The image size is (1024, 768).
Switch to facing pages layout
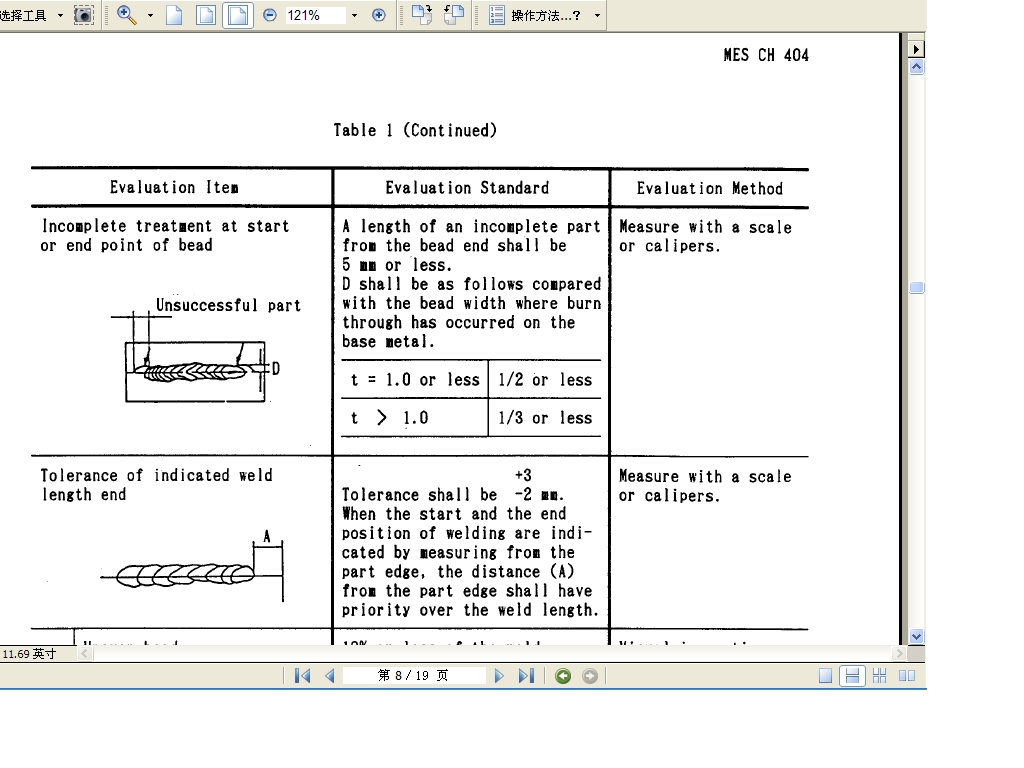tap(907, 676)
